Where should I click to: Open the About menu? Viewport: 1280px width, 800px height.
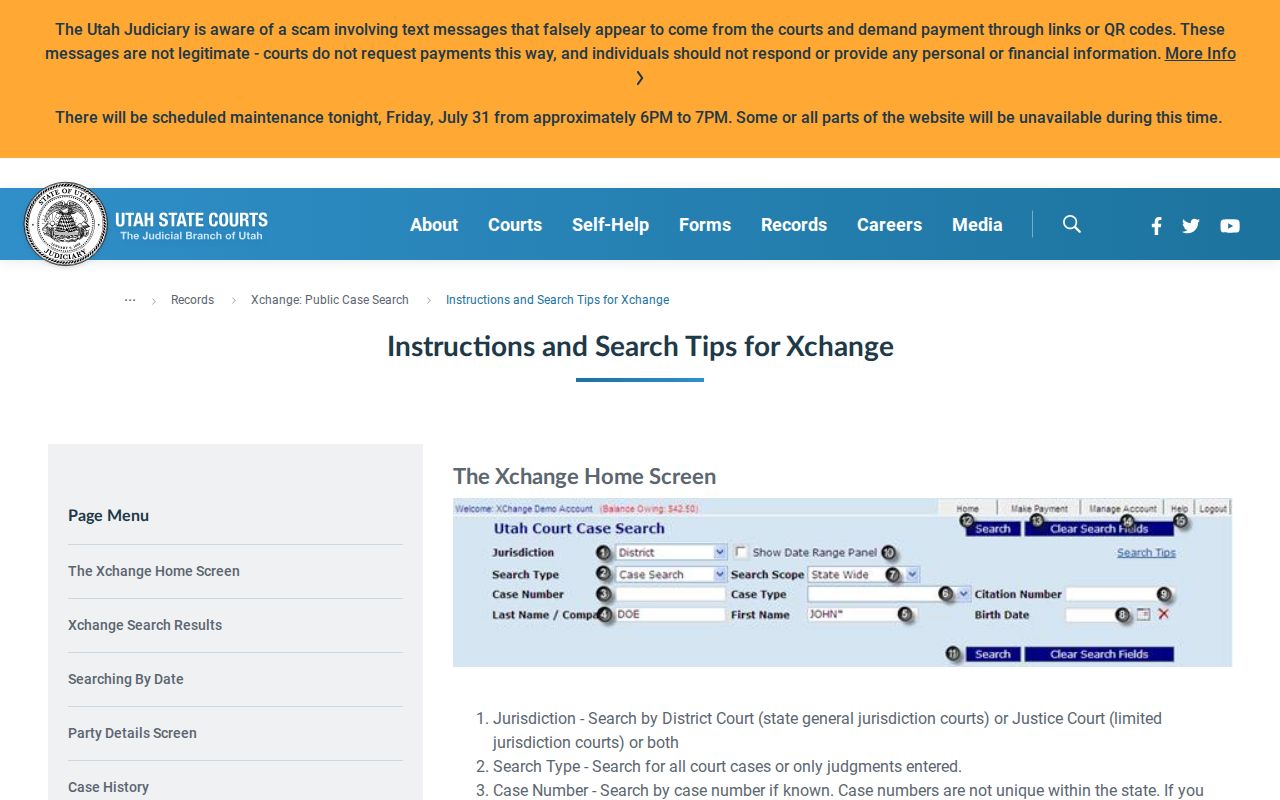point(434,225)
